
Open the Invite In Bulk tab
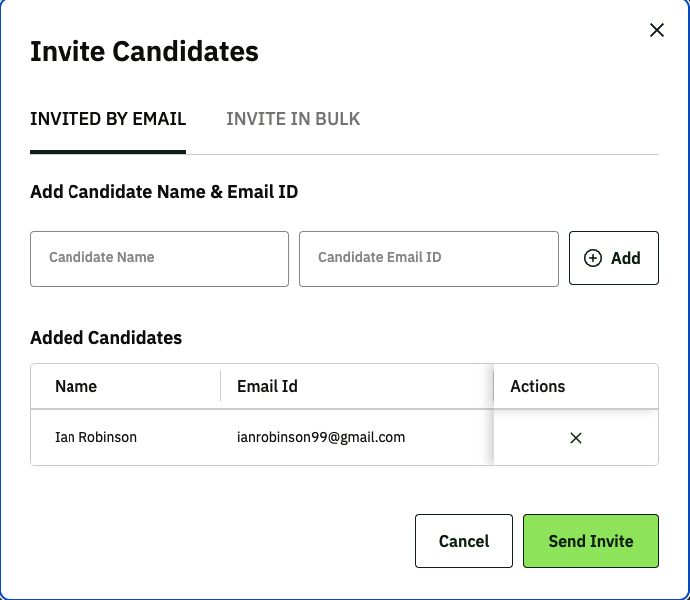pos(293,119)
